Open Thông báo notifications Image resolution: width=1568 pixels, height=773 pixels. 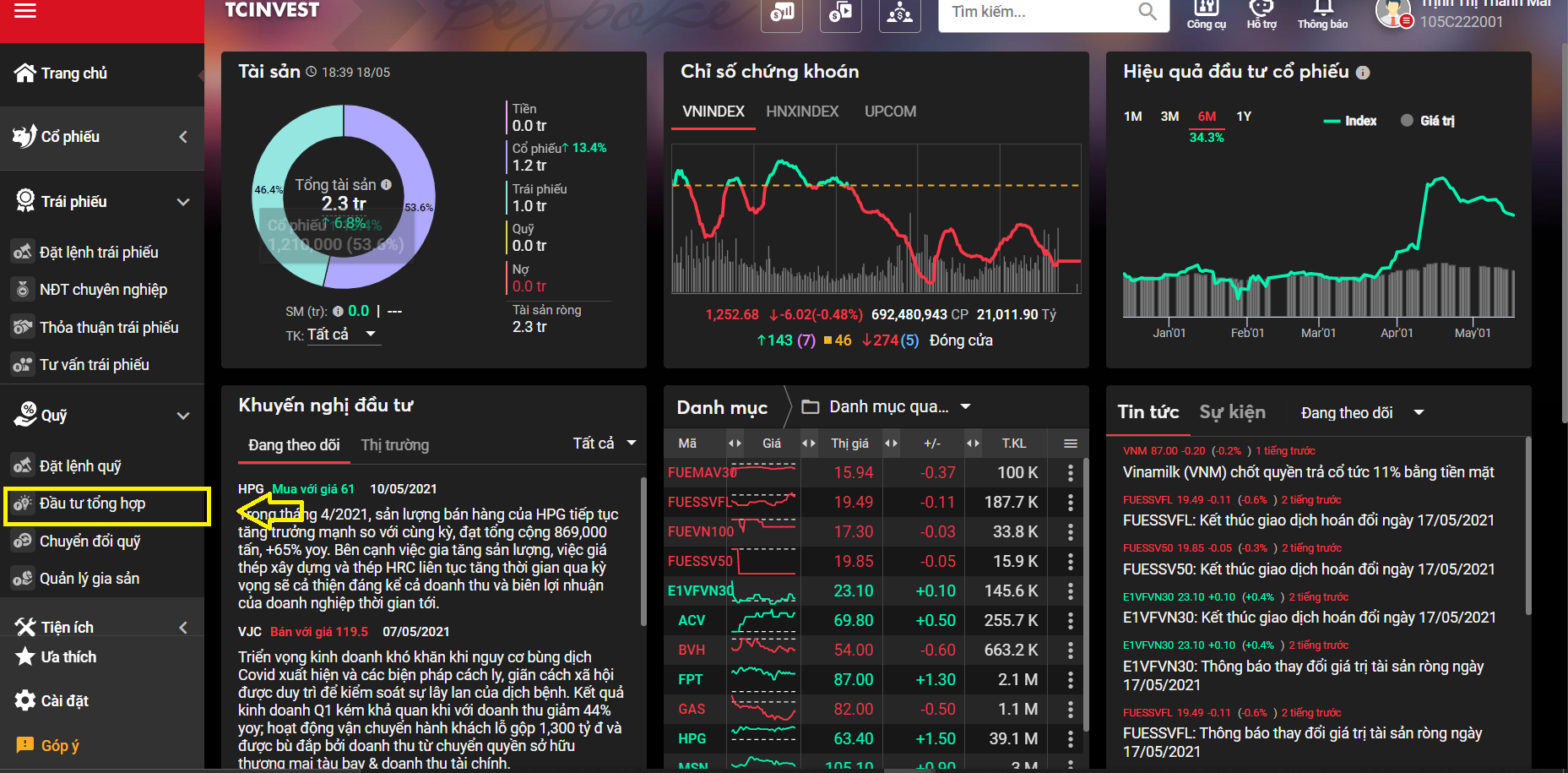[x=1322, y=14]
